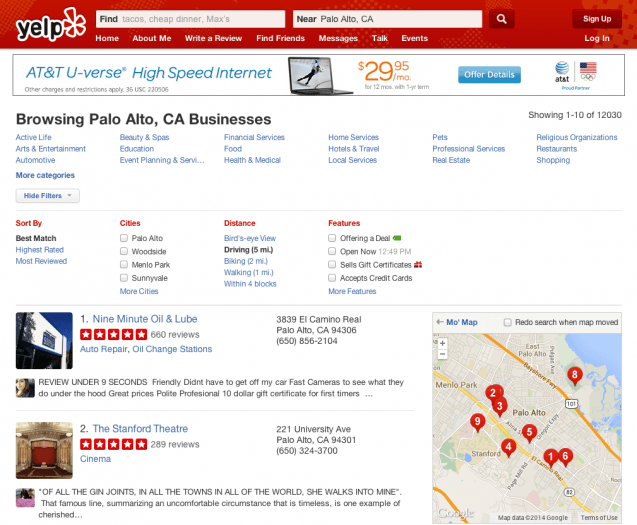The width and height of the screenshot is (637, 525).
Task: Open the Oil Change Stations category link
Action: click(x=172, y=349)
